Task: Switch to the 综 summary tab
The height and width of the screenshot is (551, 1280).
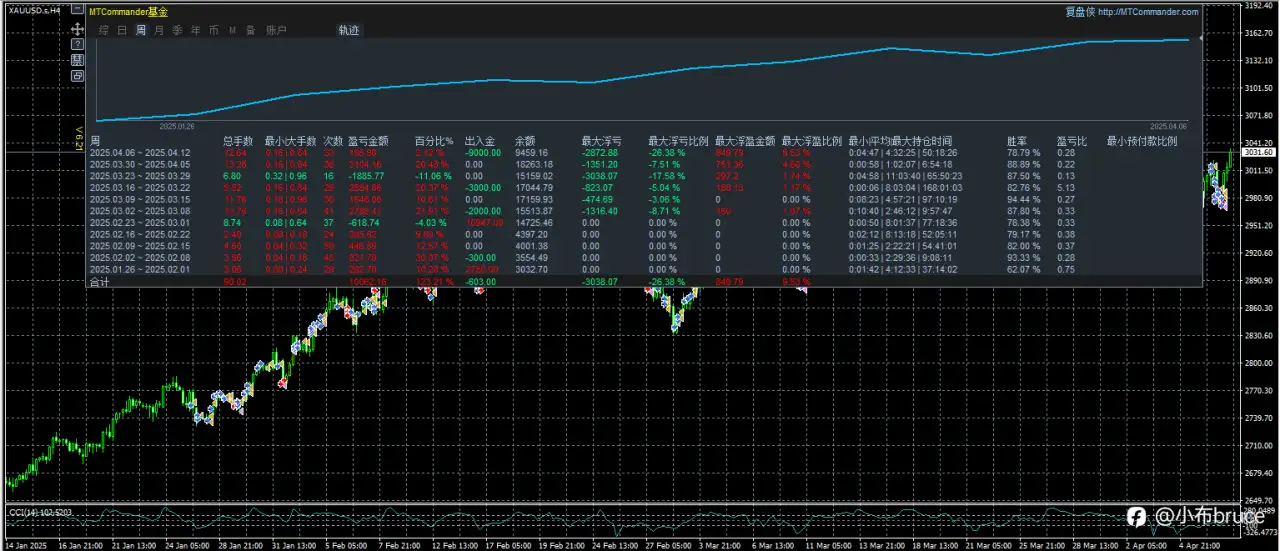Action: [105, 30]
